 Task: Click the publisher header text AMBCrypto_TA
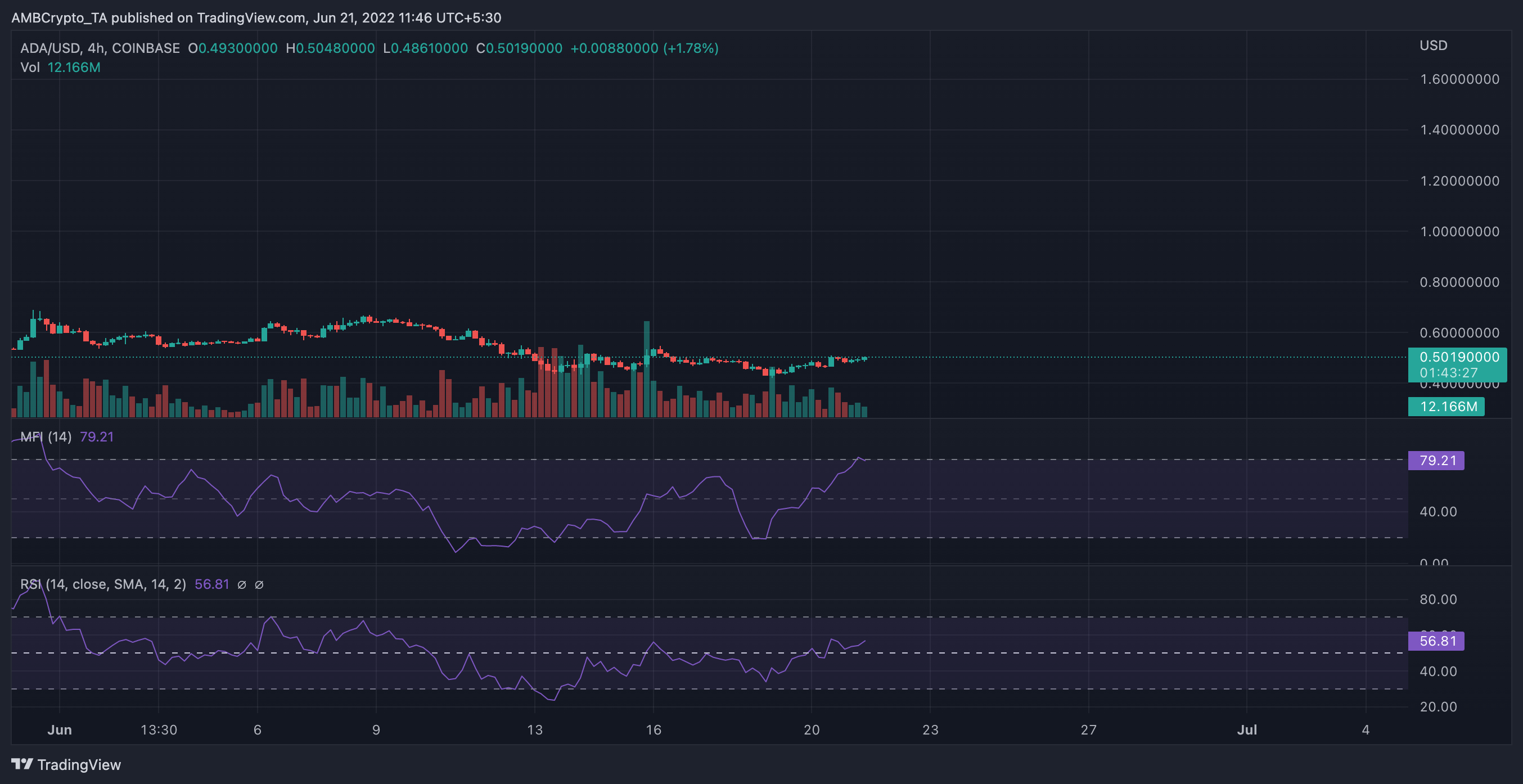point(59,18)
